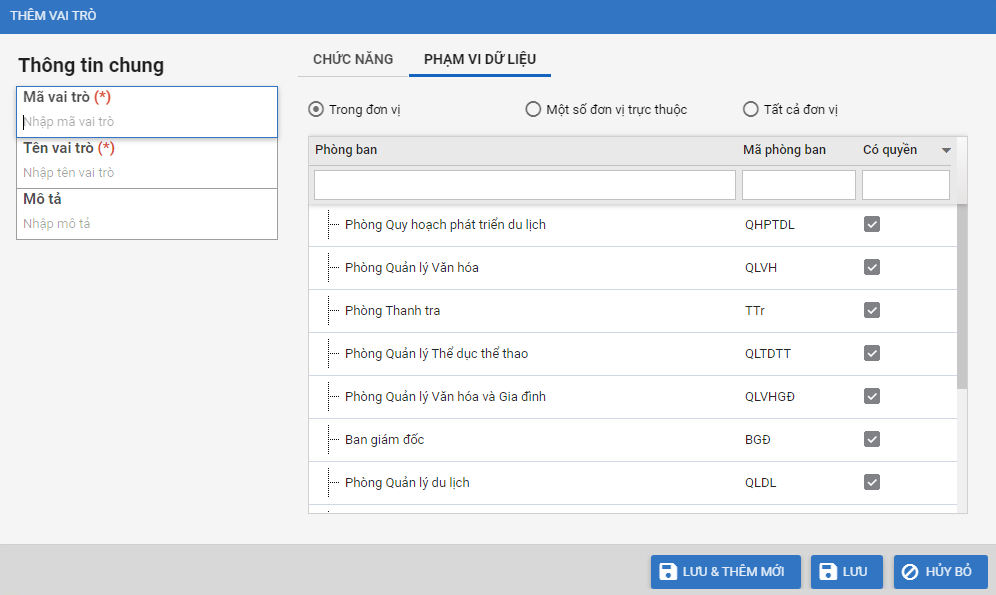This screenshot has width=996, height=595.
Task: Toggle the Phòng Thanh tra permission checkbox
Action: [x=872, y=311]
